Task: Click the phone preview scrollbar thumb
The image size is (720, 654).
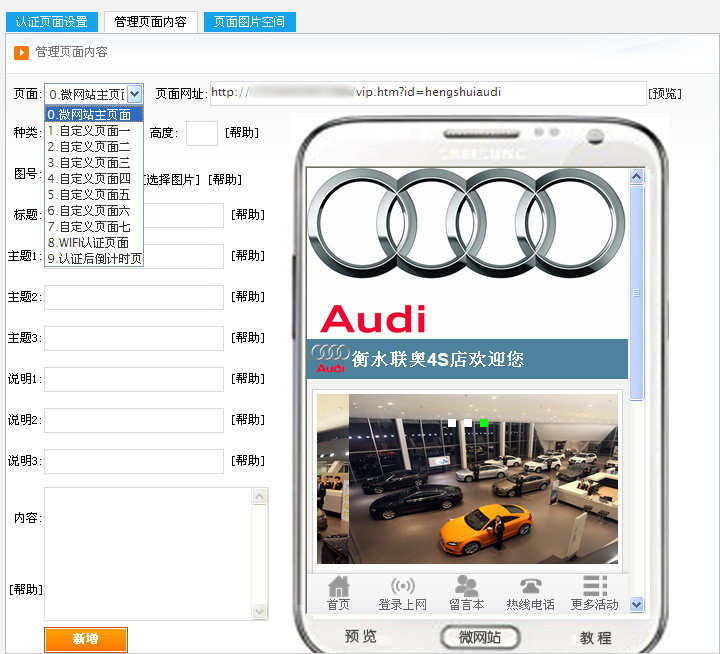Action: click(x=636, y=293)
